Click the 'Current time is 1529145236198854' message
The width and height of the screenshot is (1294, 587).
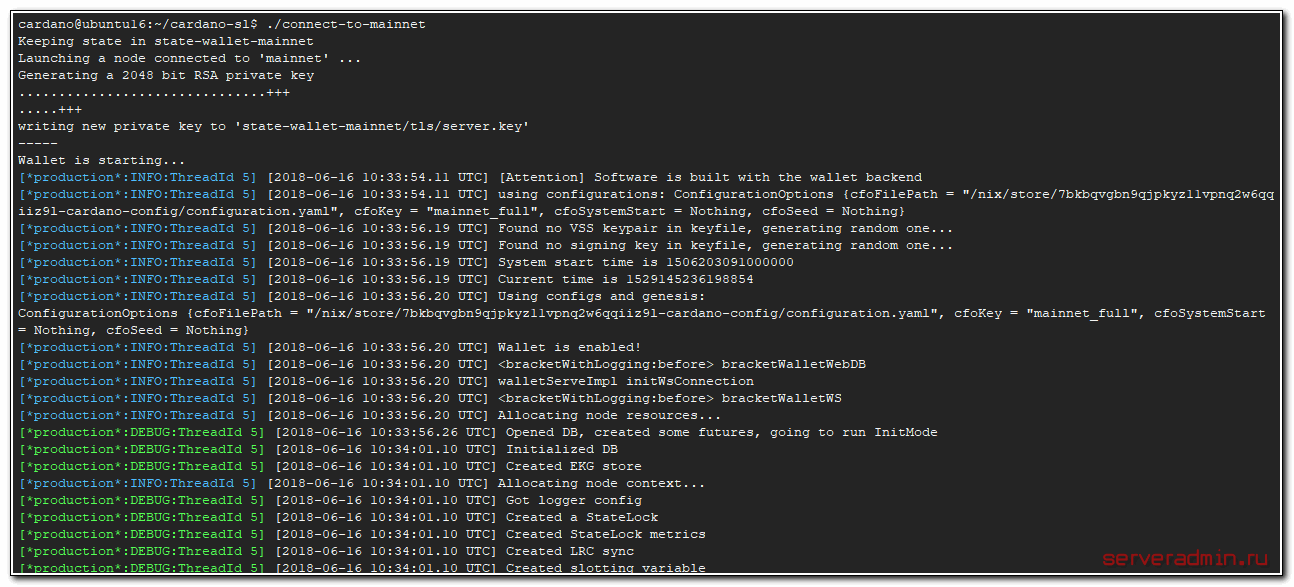click(x=625, y=279)
